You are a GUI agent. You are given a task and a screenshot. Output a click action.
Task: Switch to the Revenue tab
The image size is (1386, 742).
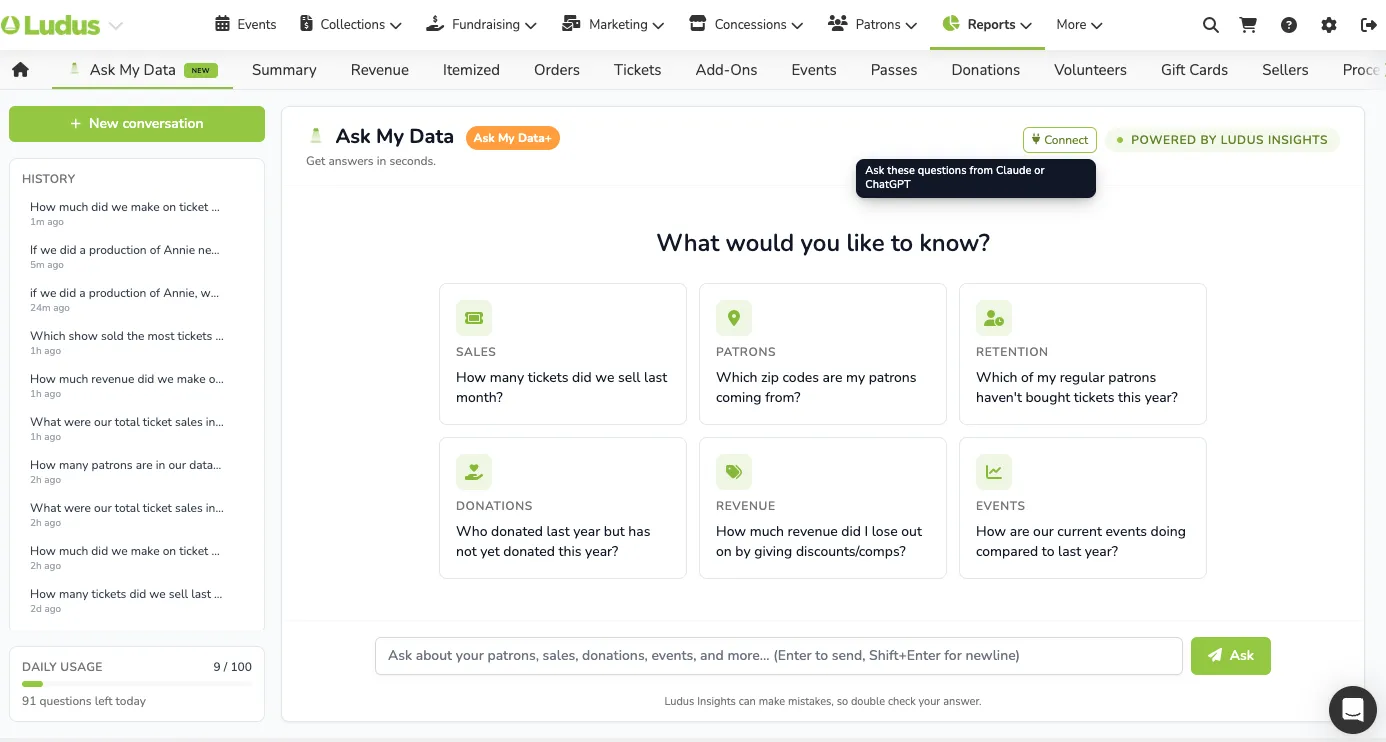click(x=380, y=70)
